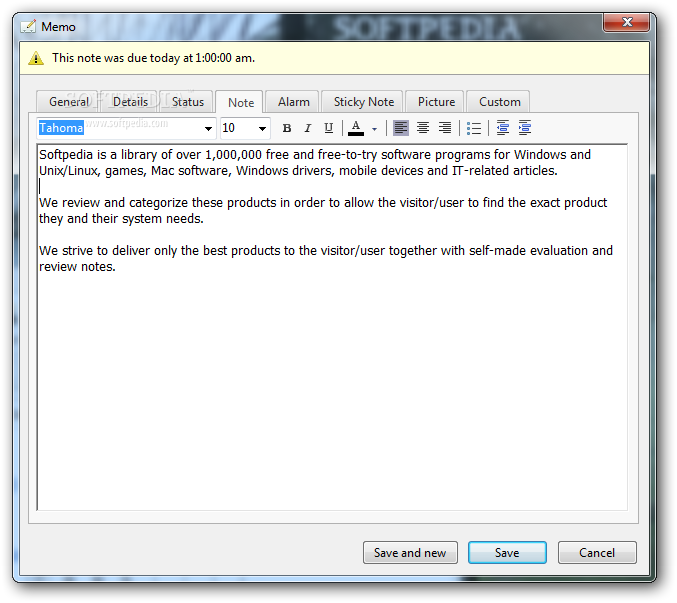Toggle underline formatting
The image size is (677, 603).
(329, 128)
